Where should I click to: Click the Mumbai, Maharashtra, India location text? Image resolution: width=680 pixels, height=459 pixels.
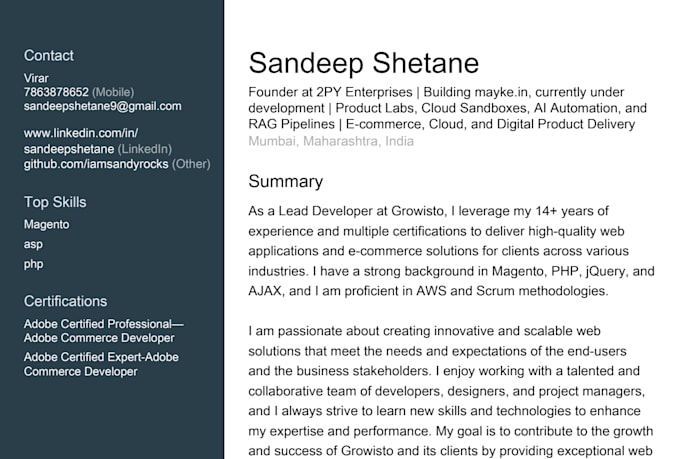[331, 141]
